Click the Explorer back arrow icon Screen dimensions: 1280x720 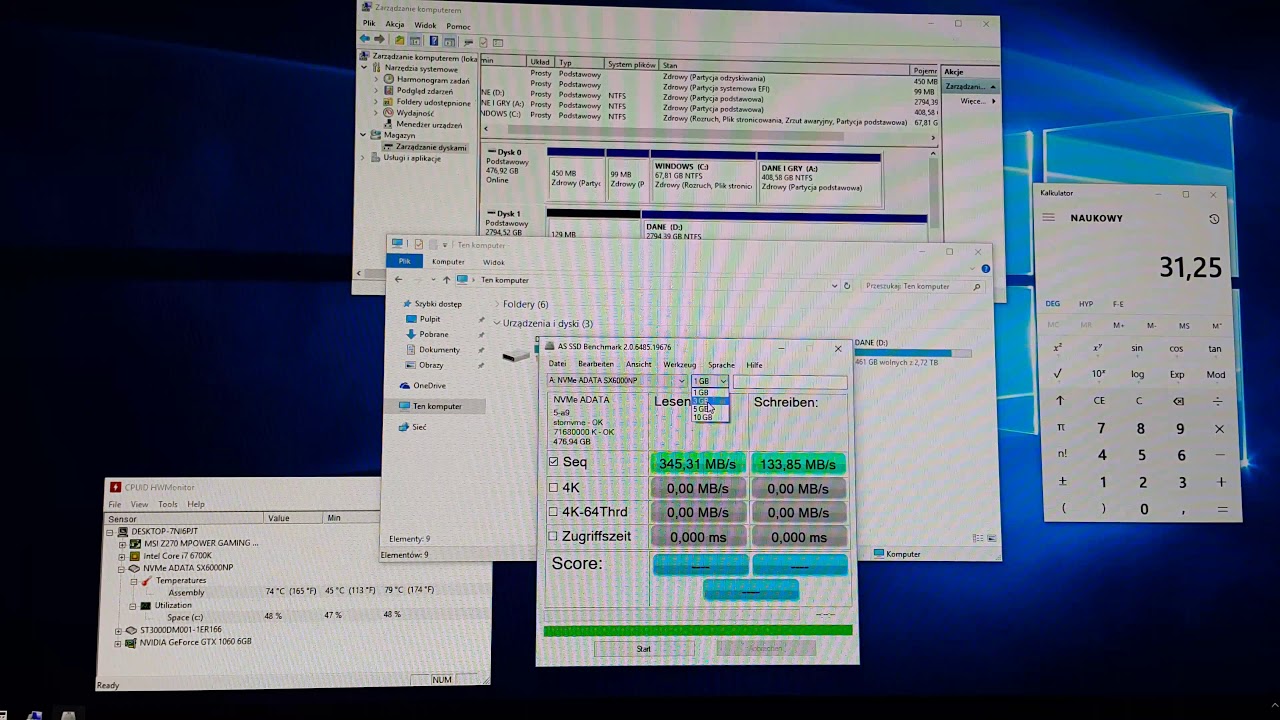coord(398,280)
